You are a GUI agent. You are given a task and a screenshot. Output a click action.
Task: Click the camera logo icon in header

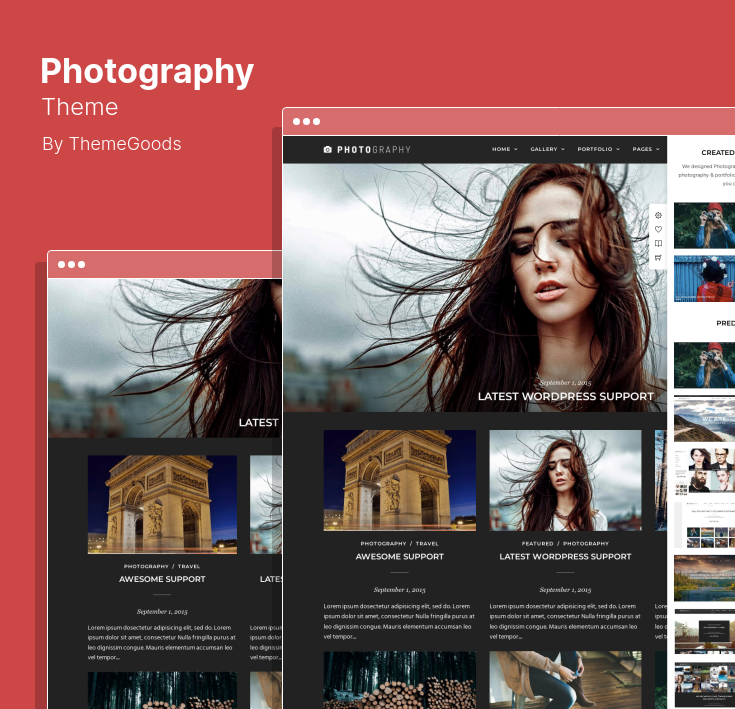(x=328, y=149)
